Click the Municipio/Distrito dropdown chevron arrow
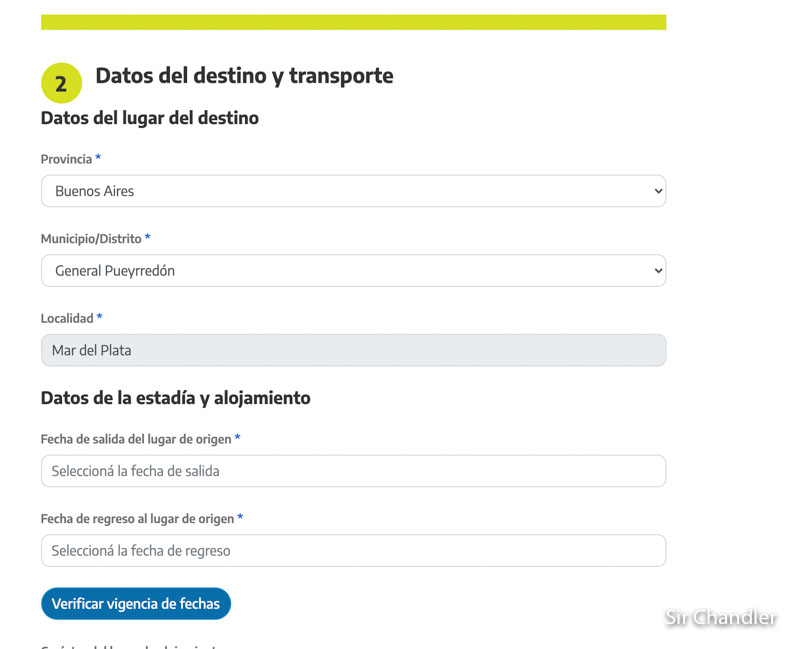The image size is (800, 649). 658,270
